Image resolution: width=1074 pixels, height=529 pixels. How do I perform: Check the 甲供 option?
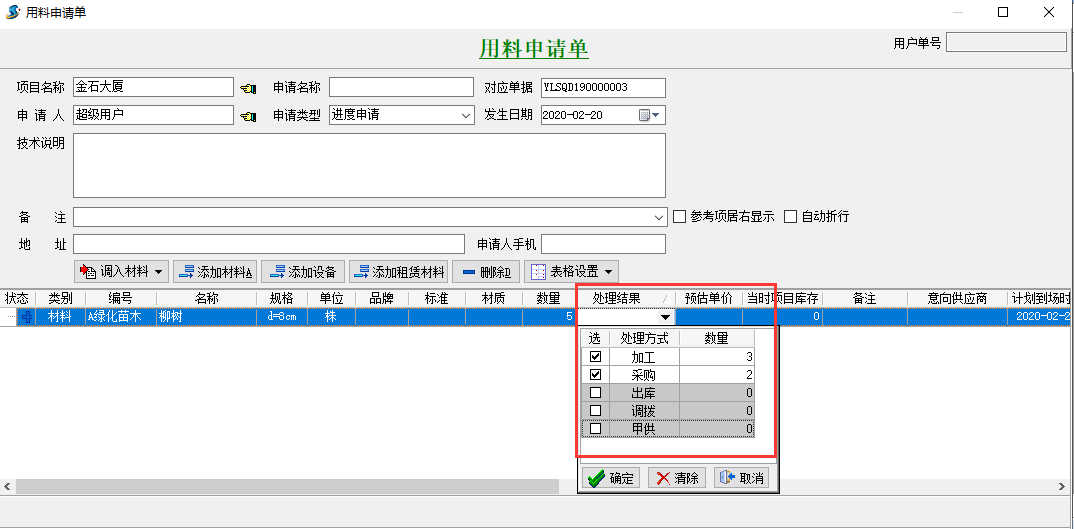[x=595, y=428]
